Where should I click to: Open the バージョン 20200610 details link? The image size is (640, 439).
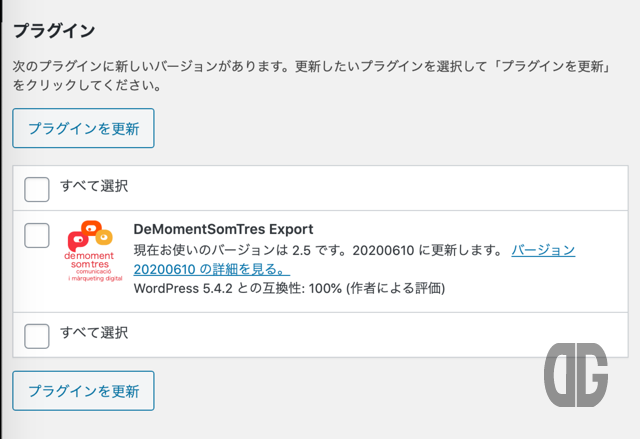[x=354, y=259]
